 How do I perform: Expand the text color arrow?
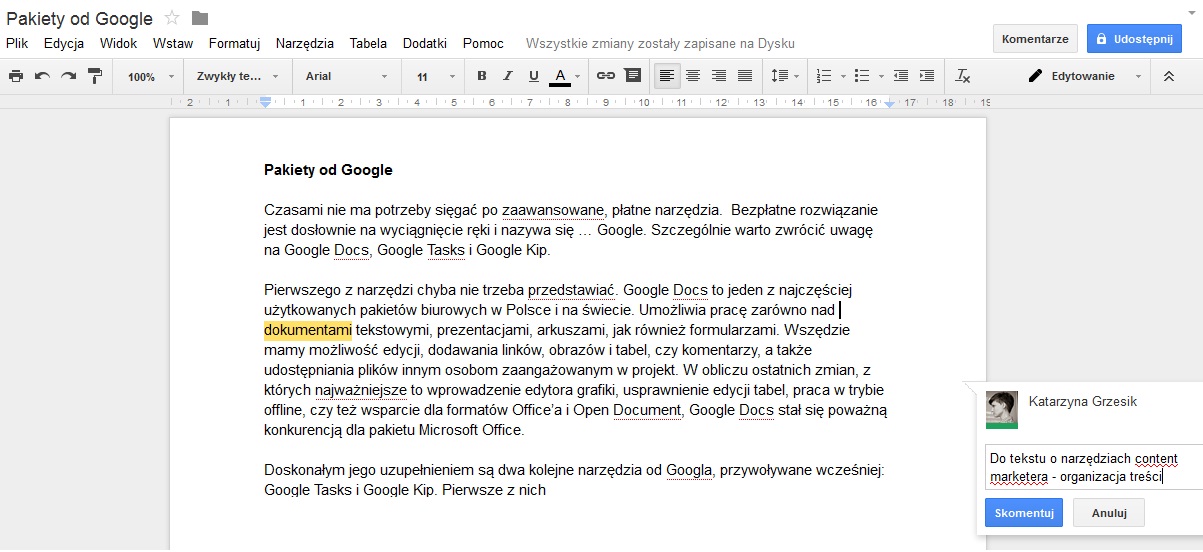(578, 77)
